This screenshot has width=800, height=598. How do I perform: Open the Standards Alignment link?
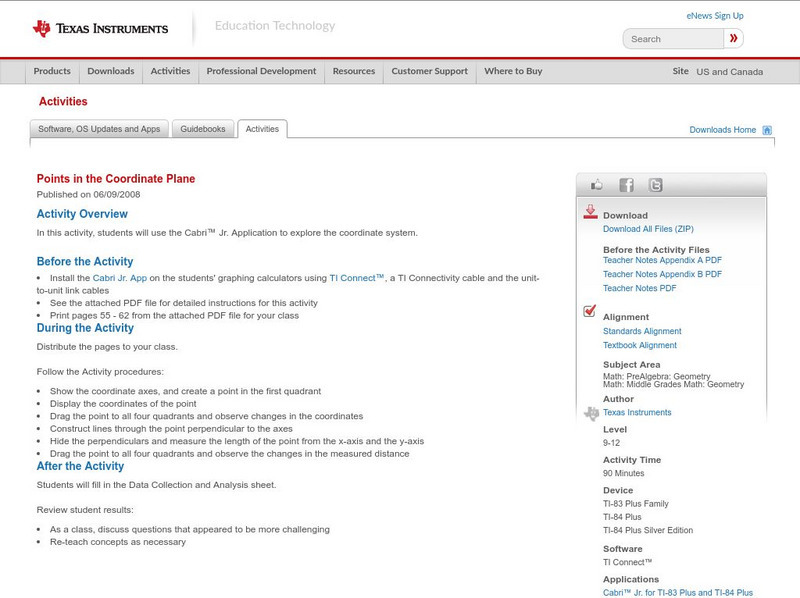[x=642, y=331]
